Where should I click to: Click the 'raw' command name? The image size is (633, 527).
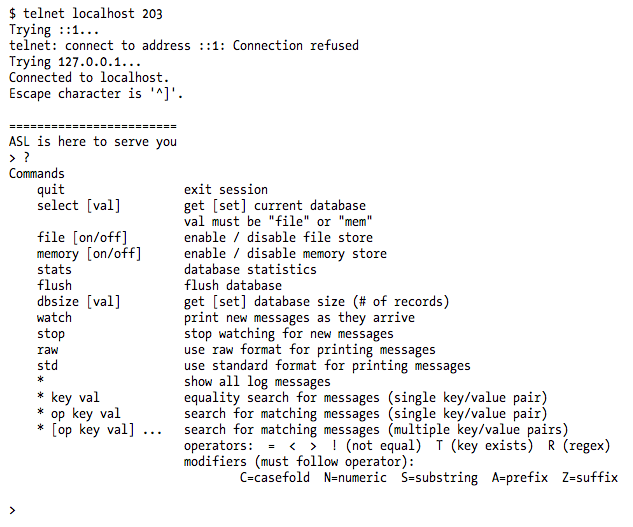[x=47, y=350]
